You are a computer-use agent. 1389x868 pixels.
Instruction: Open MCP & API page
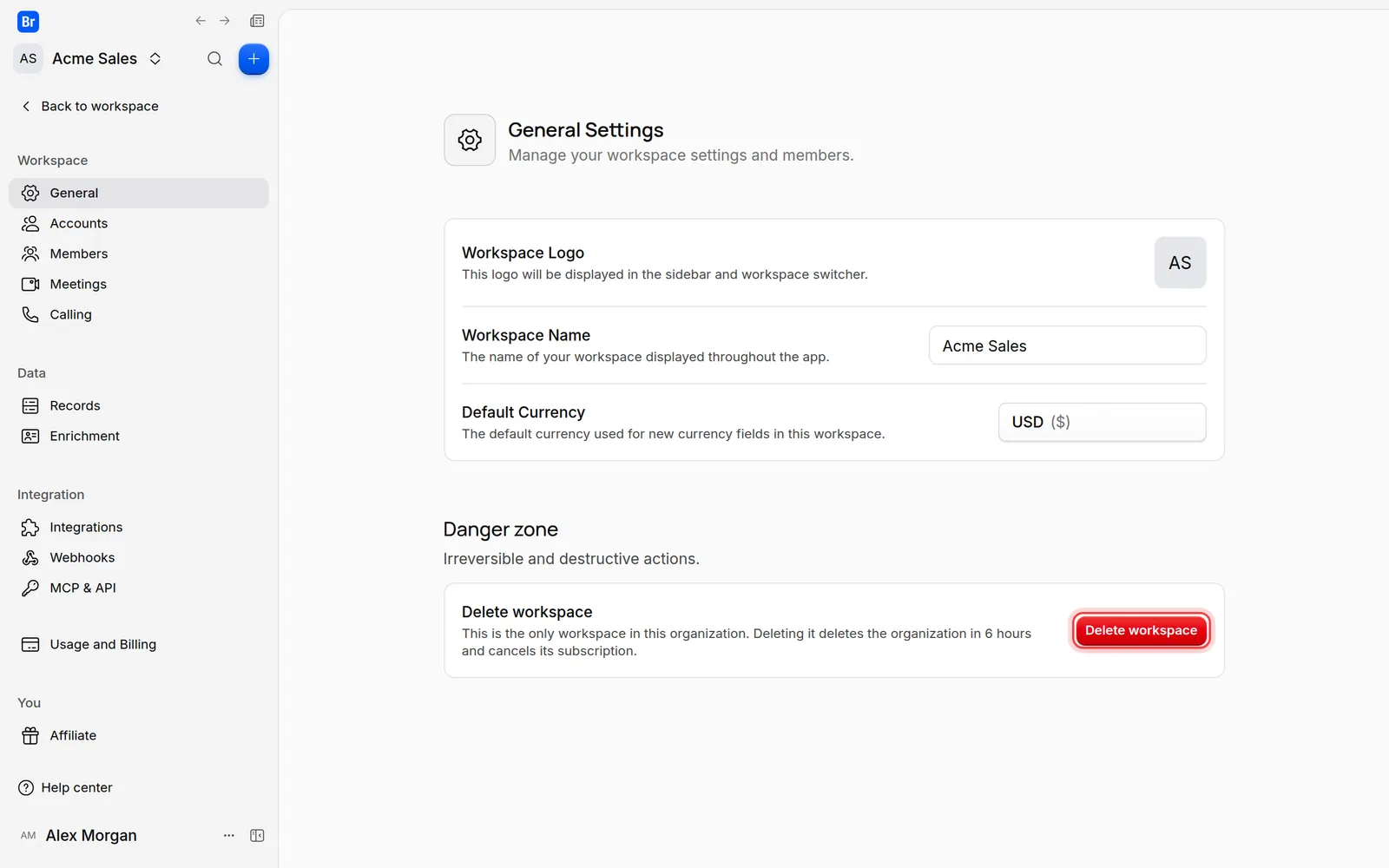[139, 588]
